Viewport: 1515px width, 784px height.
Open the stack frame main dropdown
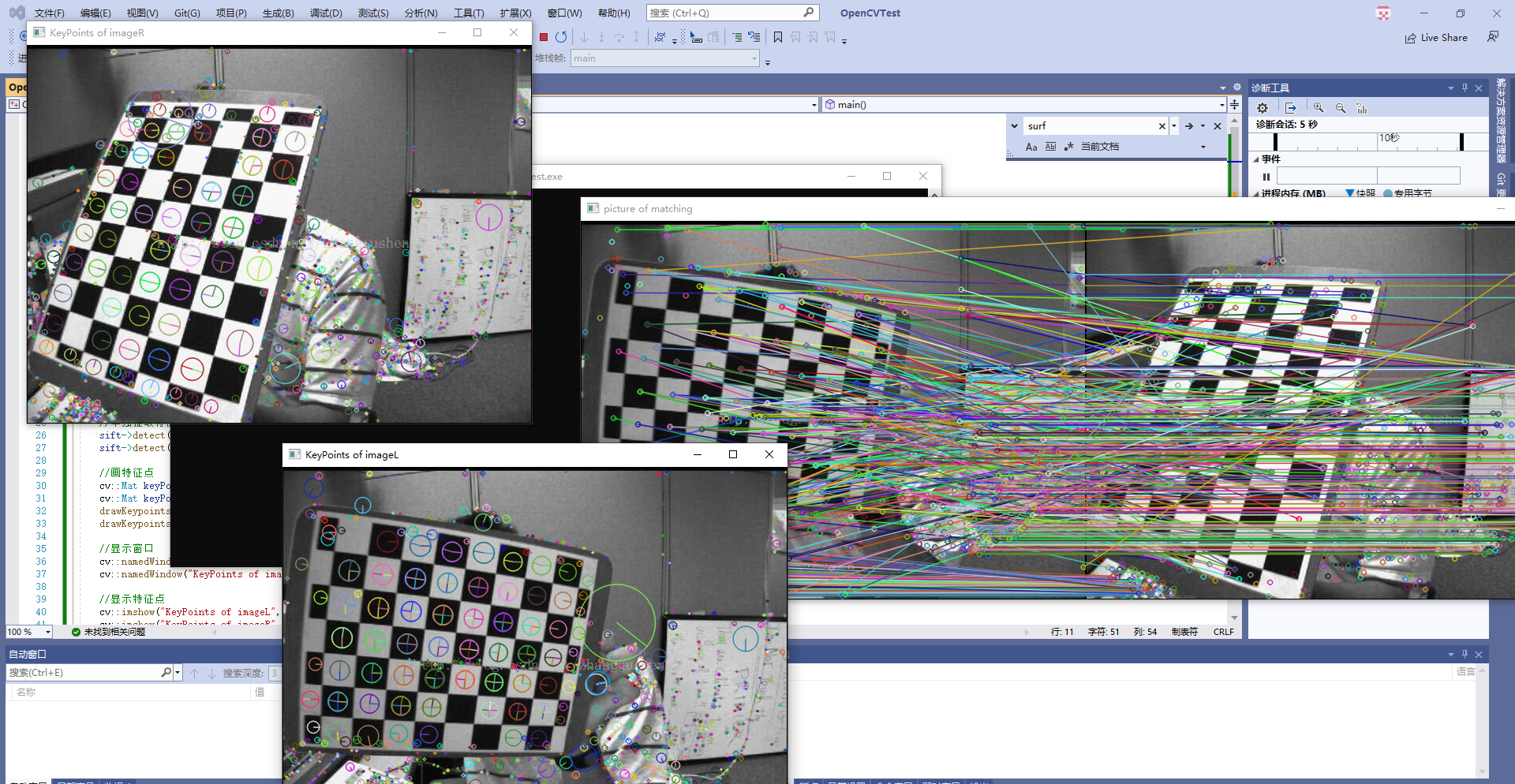point(754,58)
